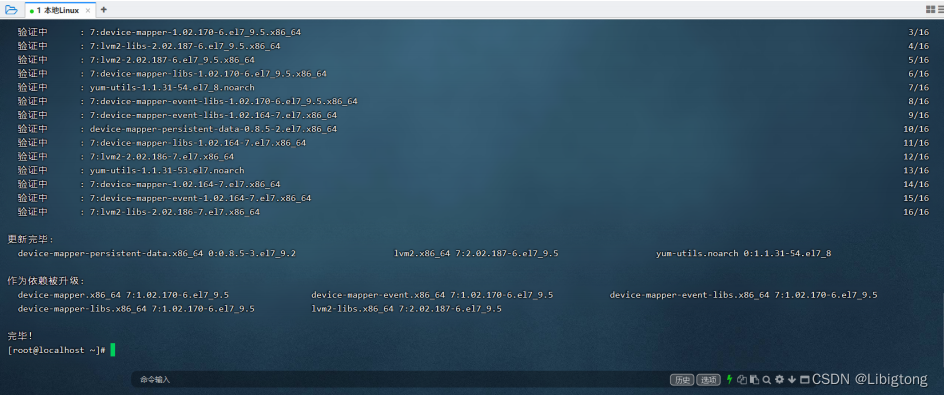The height and width of the screenshot is (397, 944).
Task: Select device-mapper-persistent-data.x86_64 0:0.8.5-3.el7_9.2 entry
Action: coord(157,254)
